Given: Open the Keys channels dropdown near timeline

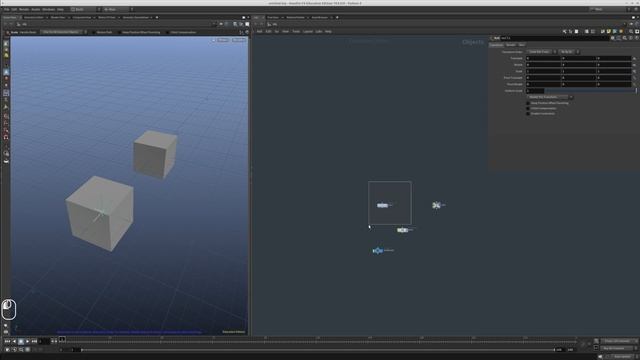Looking at the screenshot, I should point(618,341).
